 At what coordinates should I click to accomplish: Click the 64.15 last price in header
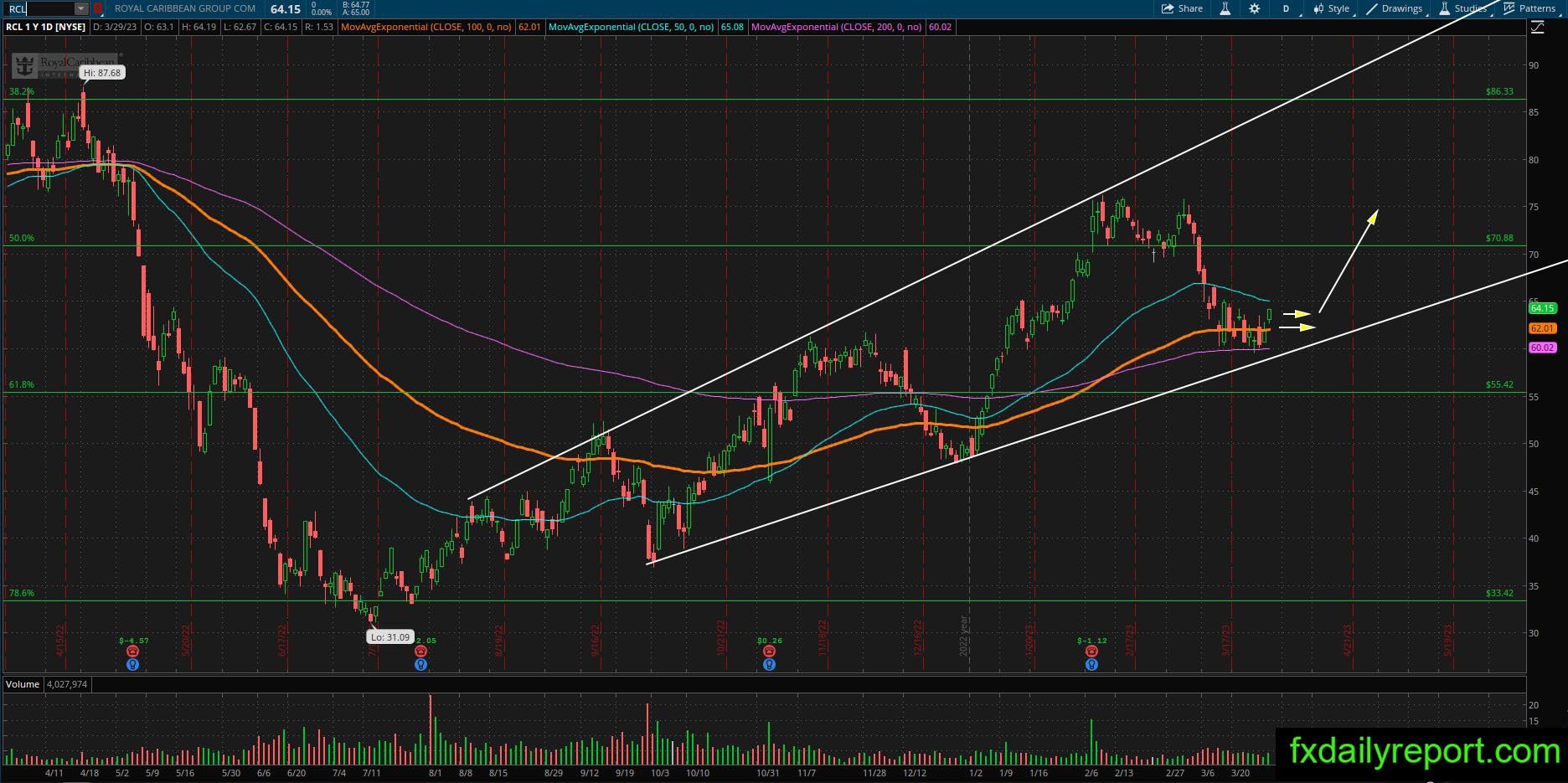(286, 8)
